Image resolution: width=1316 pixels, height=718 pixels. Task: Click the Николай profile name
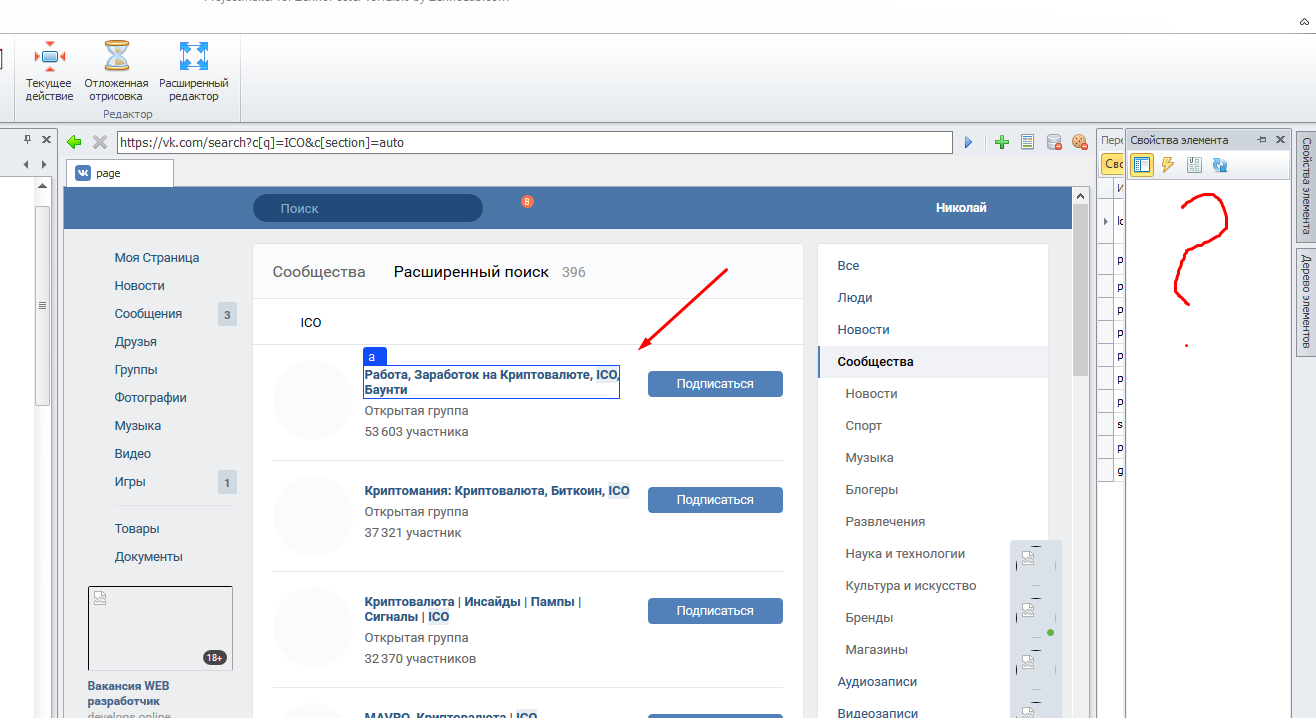click(x=961, y=208)
